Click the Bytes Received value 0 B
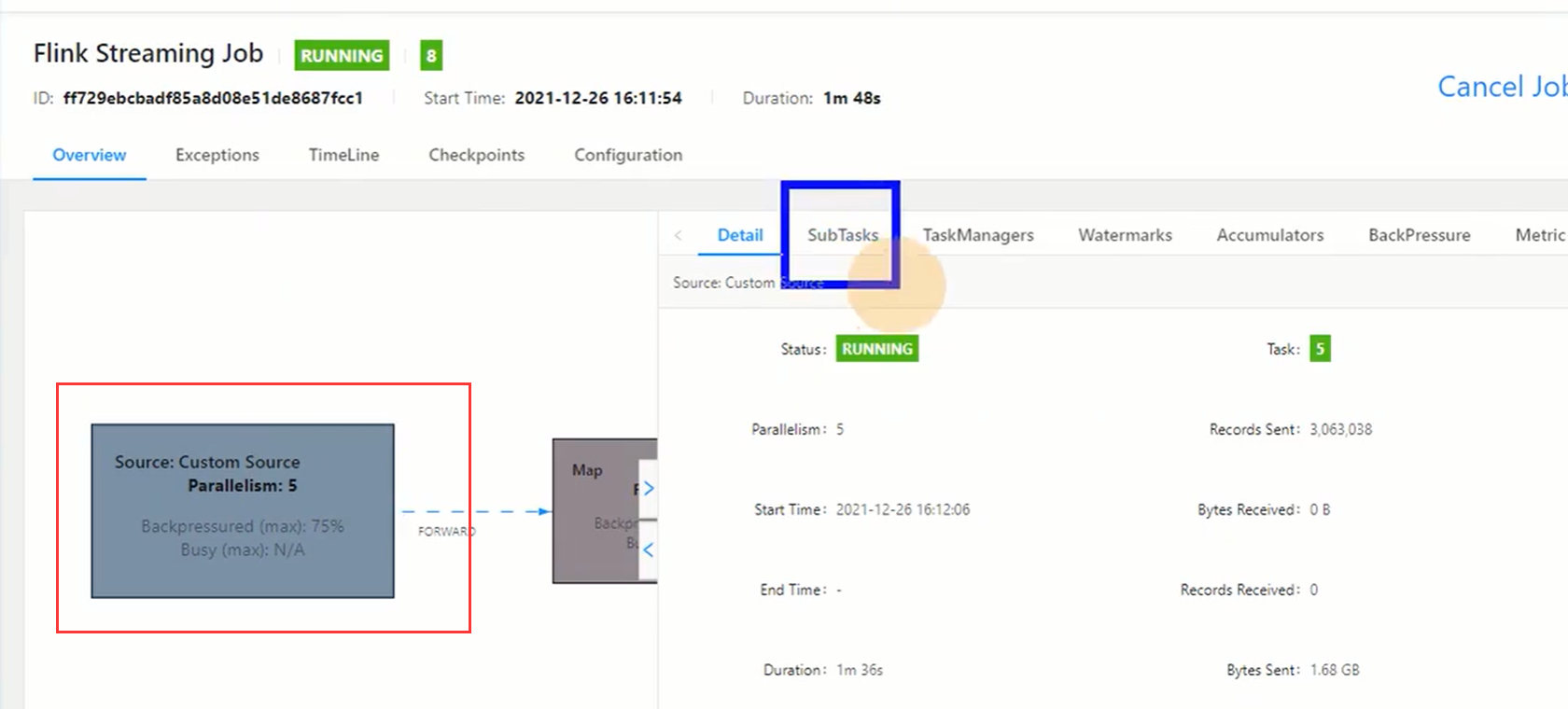This screenshot has height=709, width=1568. 1320,509
